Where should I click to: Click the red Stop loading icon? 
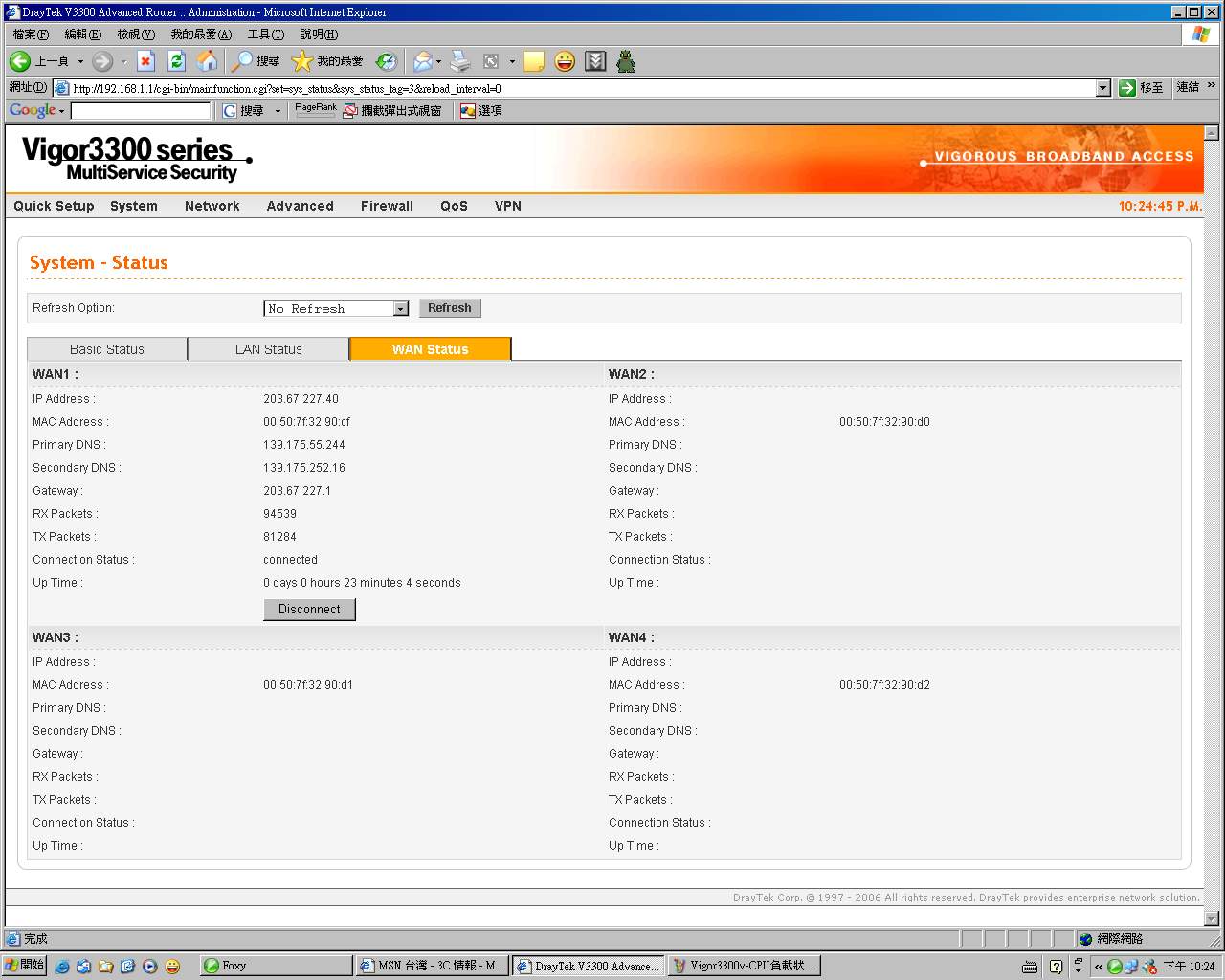[145, 61]
